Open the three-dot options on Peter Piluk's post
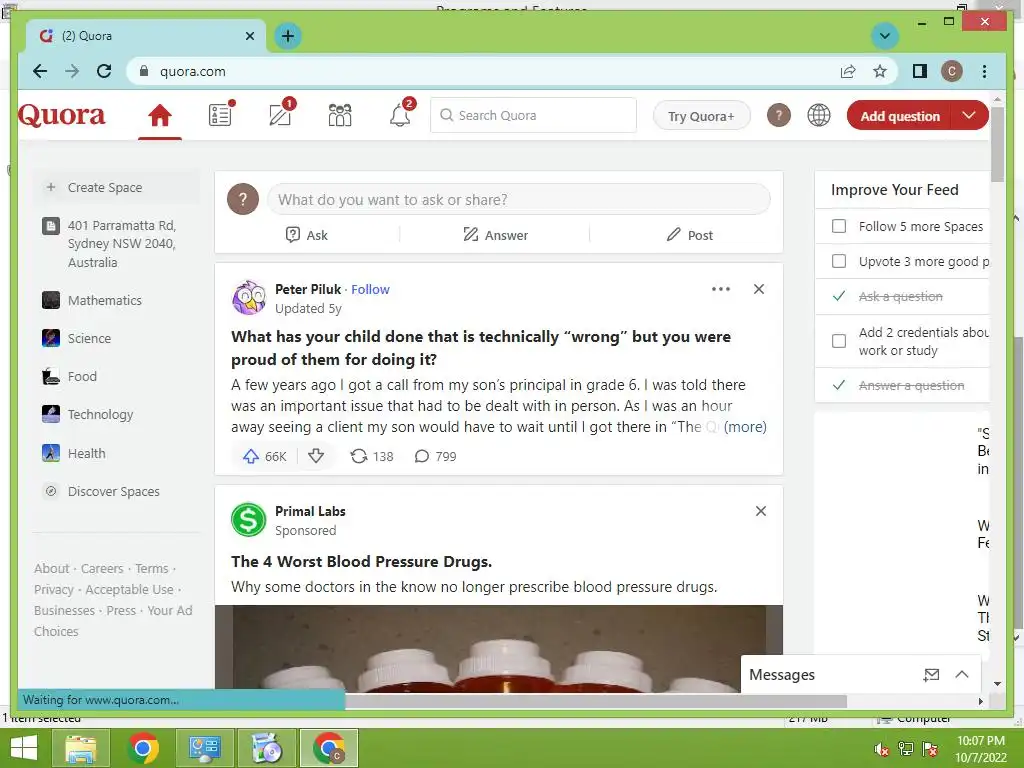This screenshot has height=768, width=1024. (720, 289)
